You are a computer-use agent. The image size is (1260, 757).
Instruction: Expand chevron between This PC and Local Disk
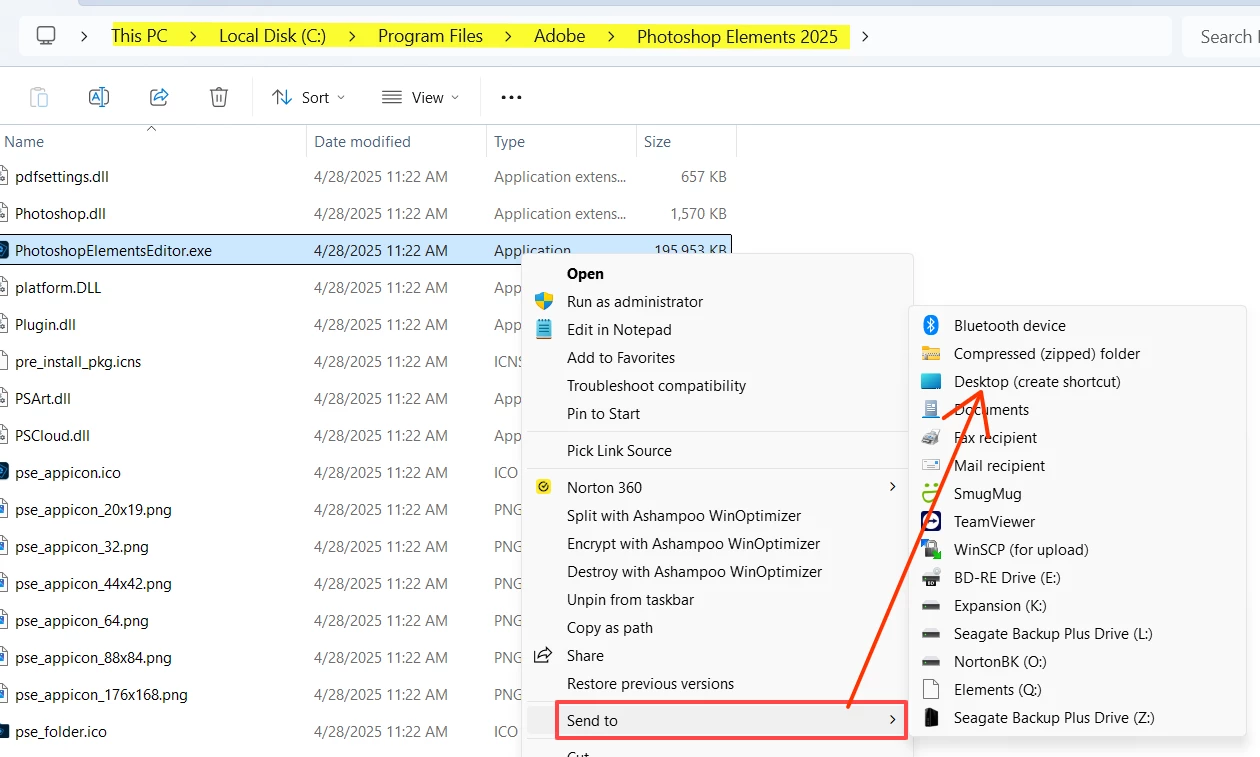click(193, 36)
